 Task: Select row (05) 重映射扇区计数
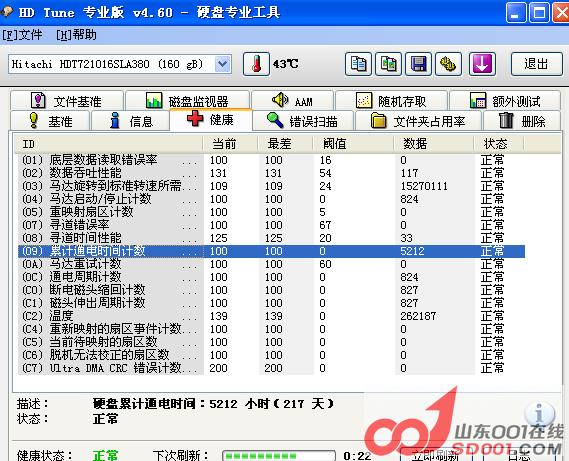click(x=271, y=212)
